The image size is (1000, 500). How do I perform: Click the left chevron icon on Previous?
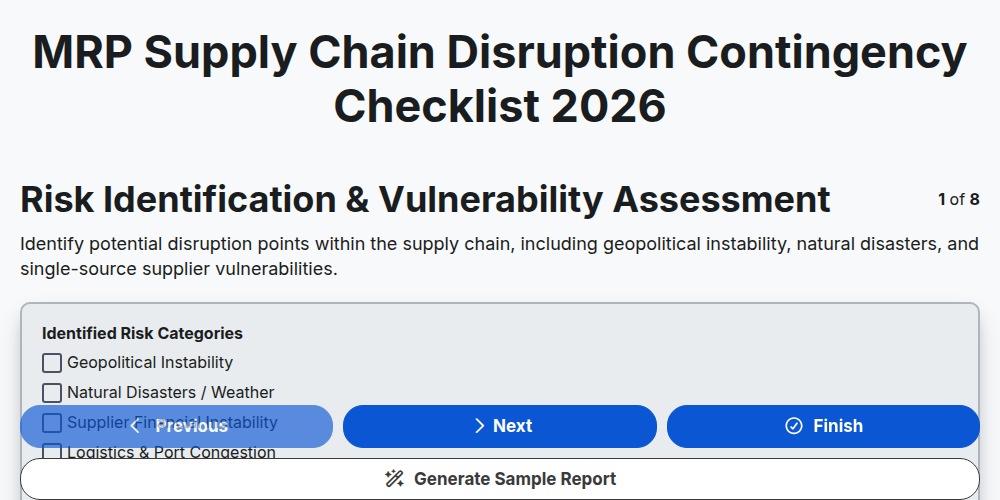tap(135, 426)
